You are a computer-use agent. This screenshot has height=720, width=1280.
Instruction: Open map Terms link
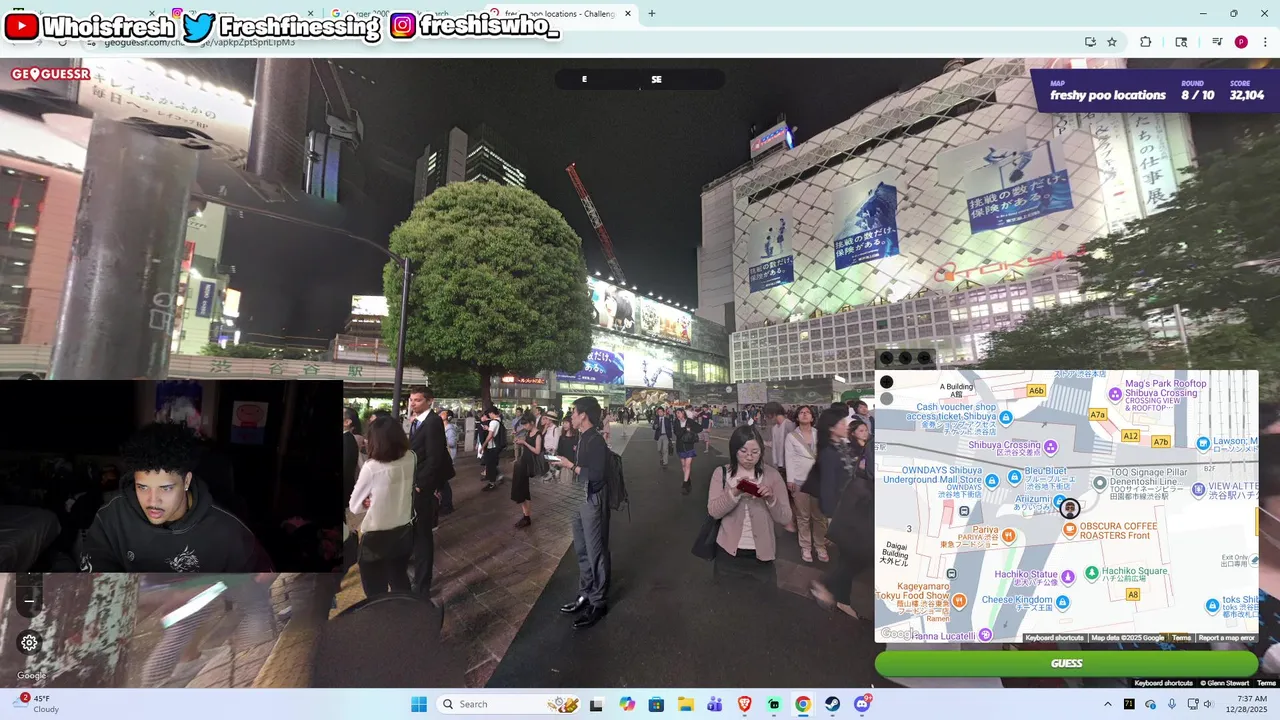click(1181, 638)
